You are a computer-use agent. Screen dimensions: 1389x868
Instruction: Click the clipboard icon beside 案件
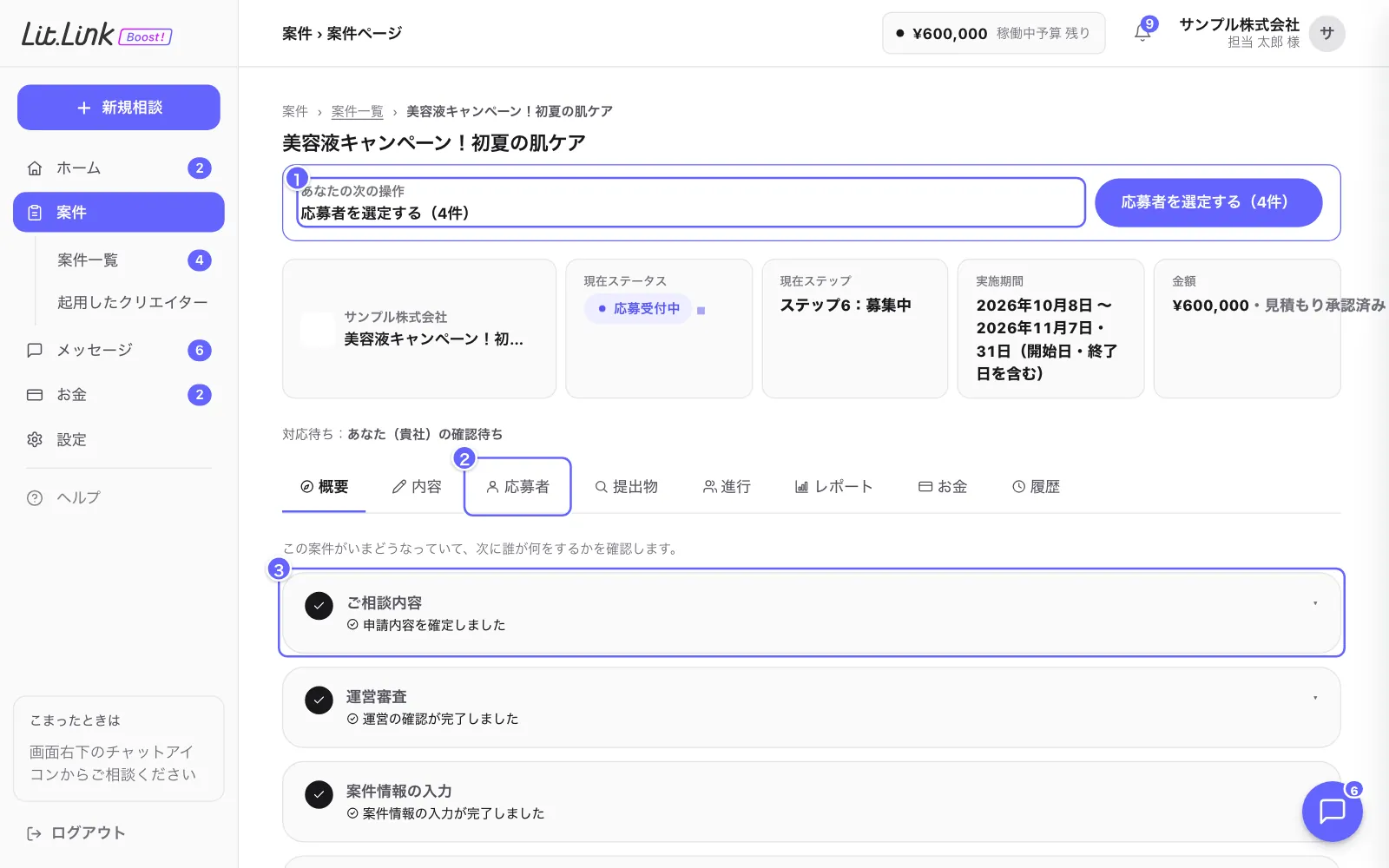(35, 213)
